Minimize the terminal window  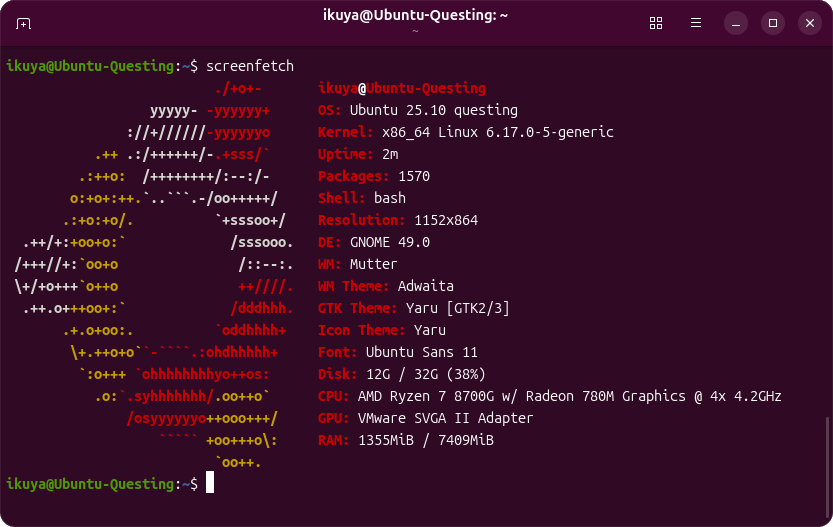pyautogui.click(x=735, y=23)
